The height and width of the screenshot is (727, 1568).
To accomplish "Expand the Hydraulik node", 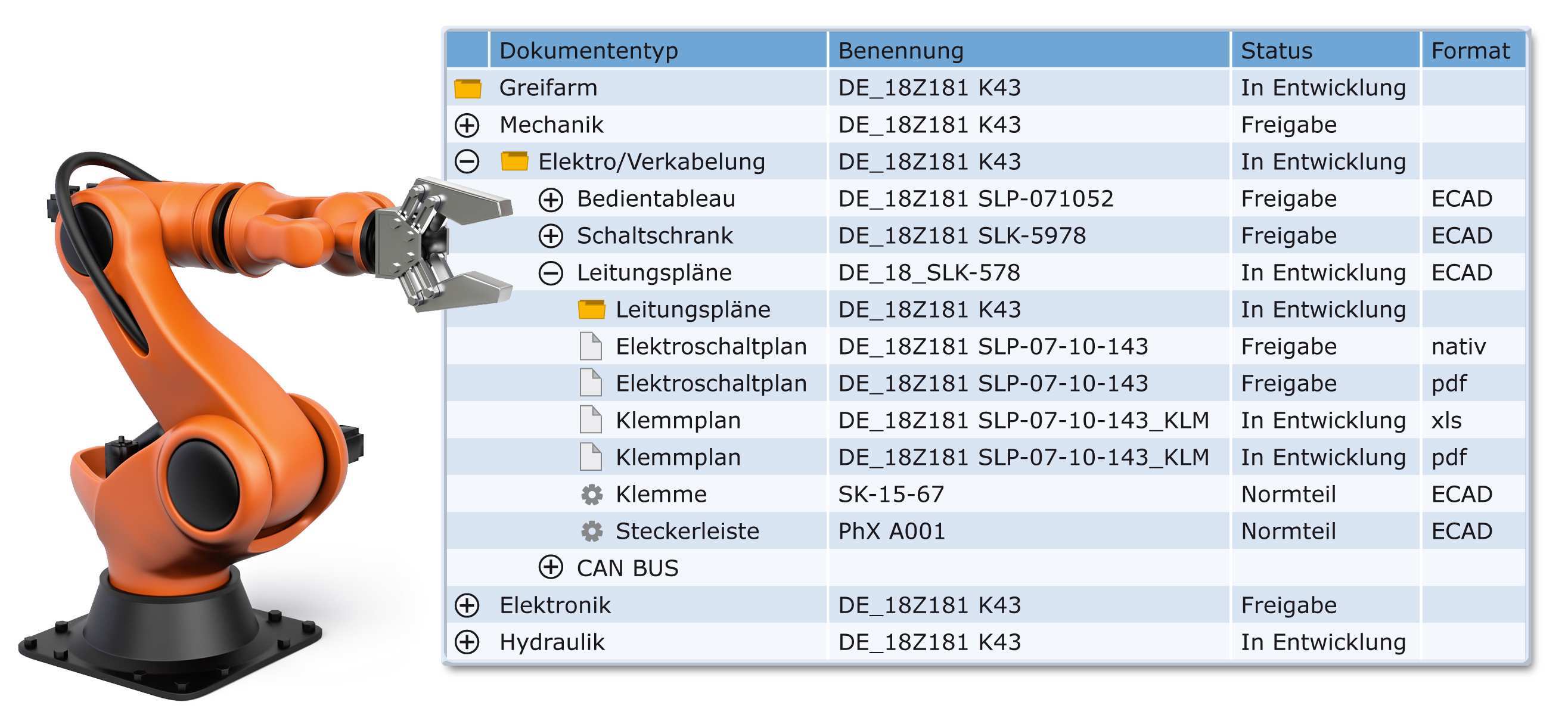I will click(x=467, y=642).
